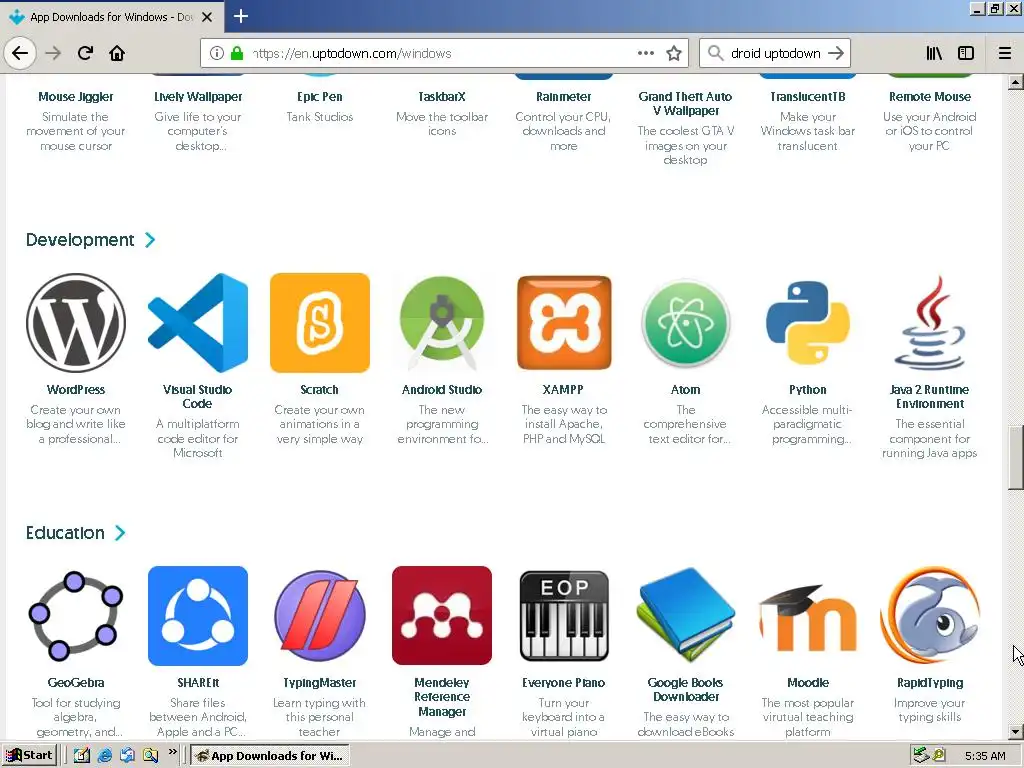
Task: Open the Library icon in the toolbar
Action: (934, 54)
